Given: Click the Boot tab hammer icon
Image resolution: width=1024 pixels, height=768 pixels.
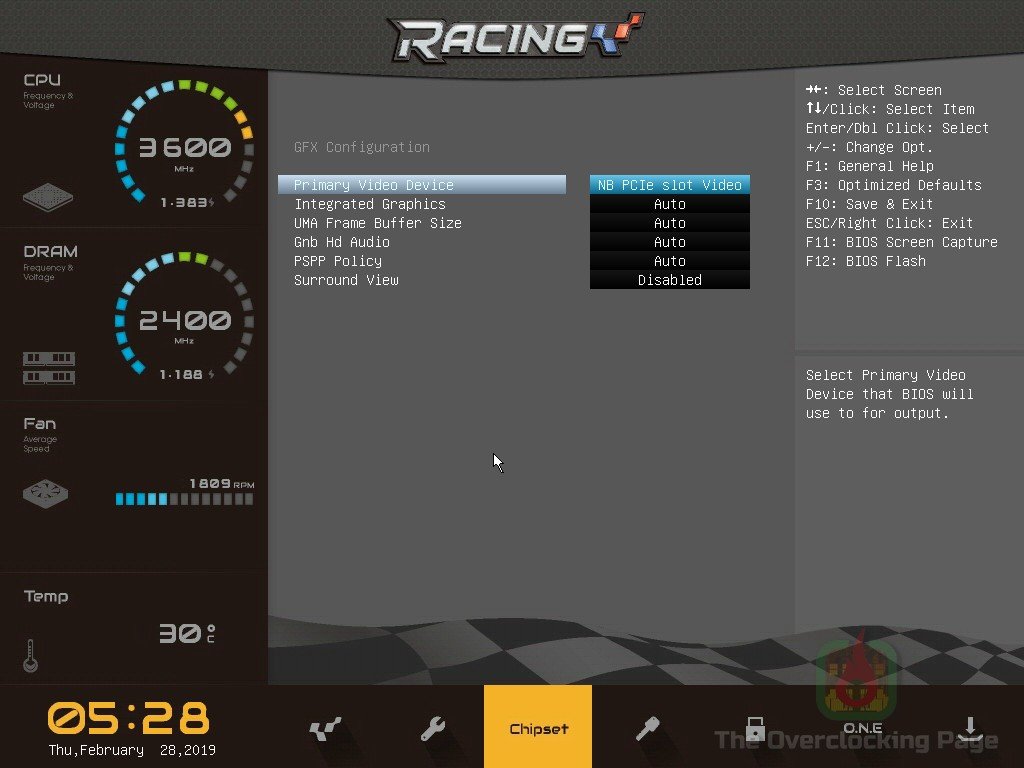Looking at the screenshot, I should click(647, 729).
